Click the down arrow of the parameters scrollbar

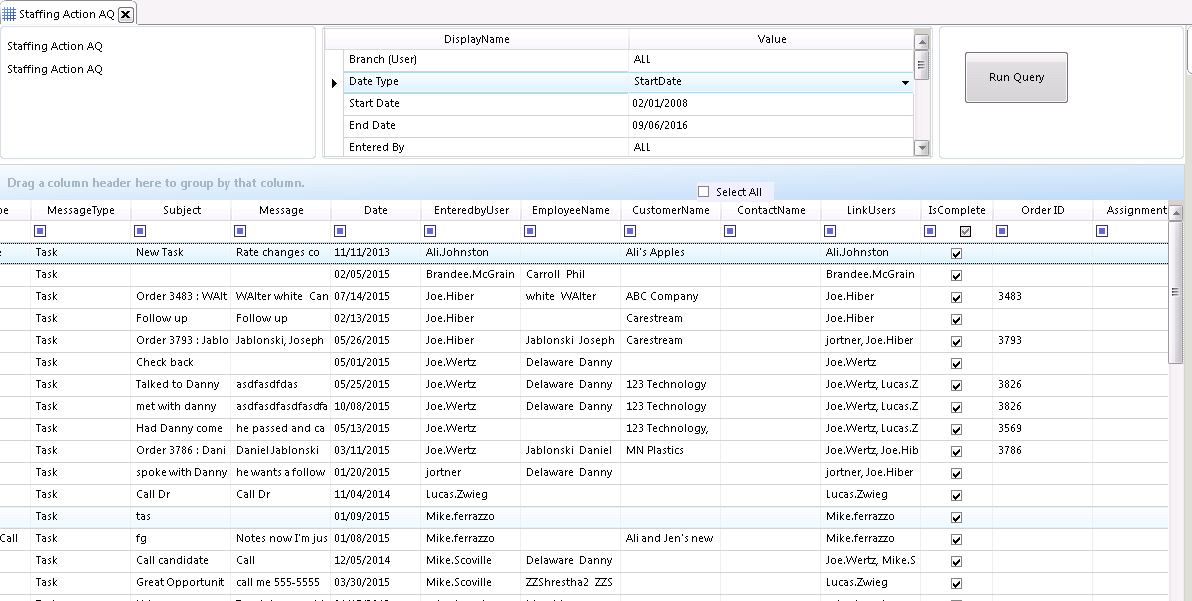[921, 148]
